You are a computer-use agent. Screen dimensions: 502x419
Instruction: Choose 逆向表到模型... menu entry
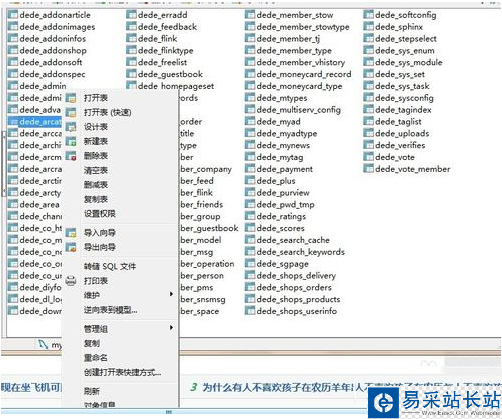tap(111, 310)
